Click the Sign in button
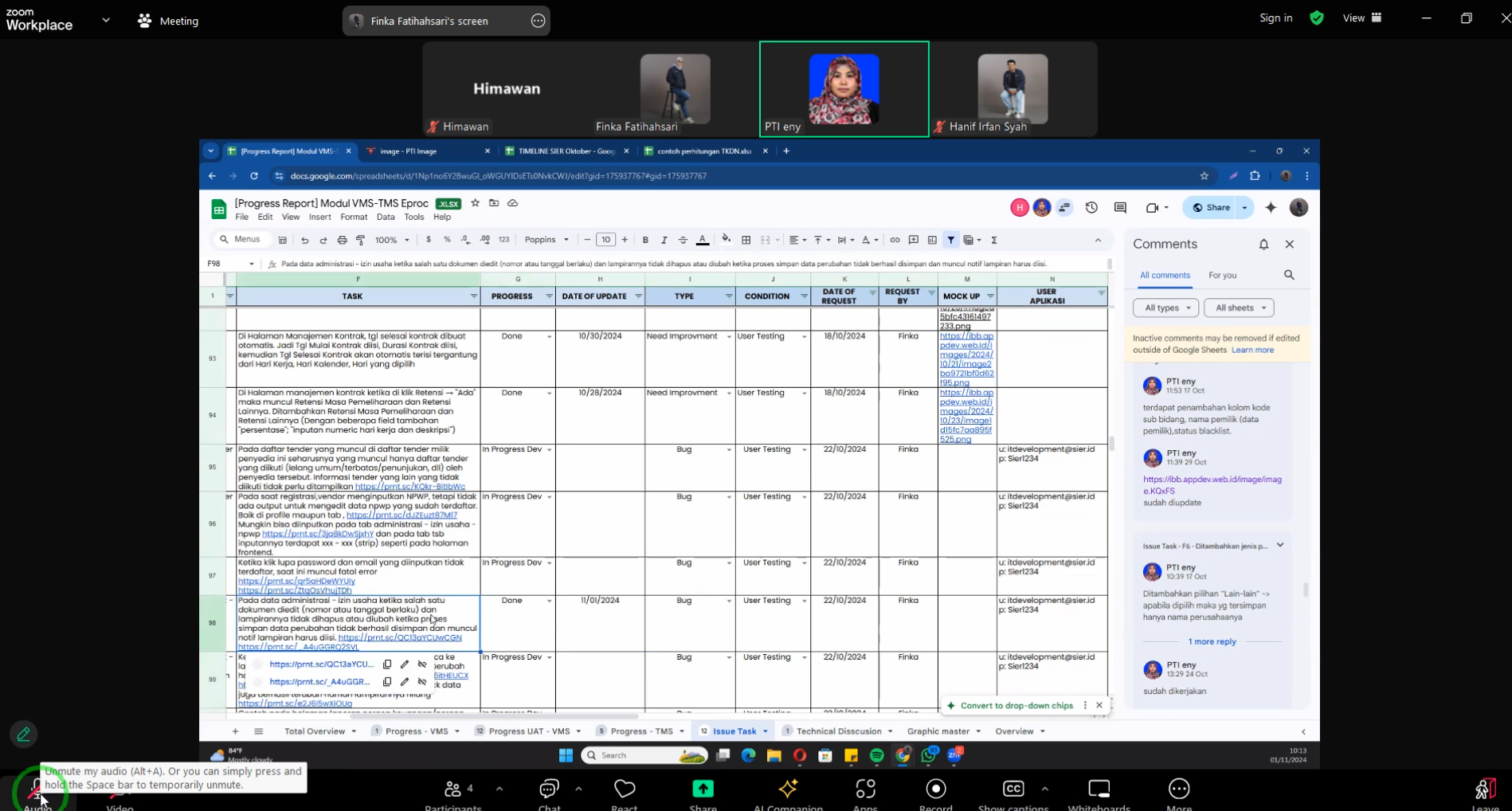 coord(1275,18)
